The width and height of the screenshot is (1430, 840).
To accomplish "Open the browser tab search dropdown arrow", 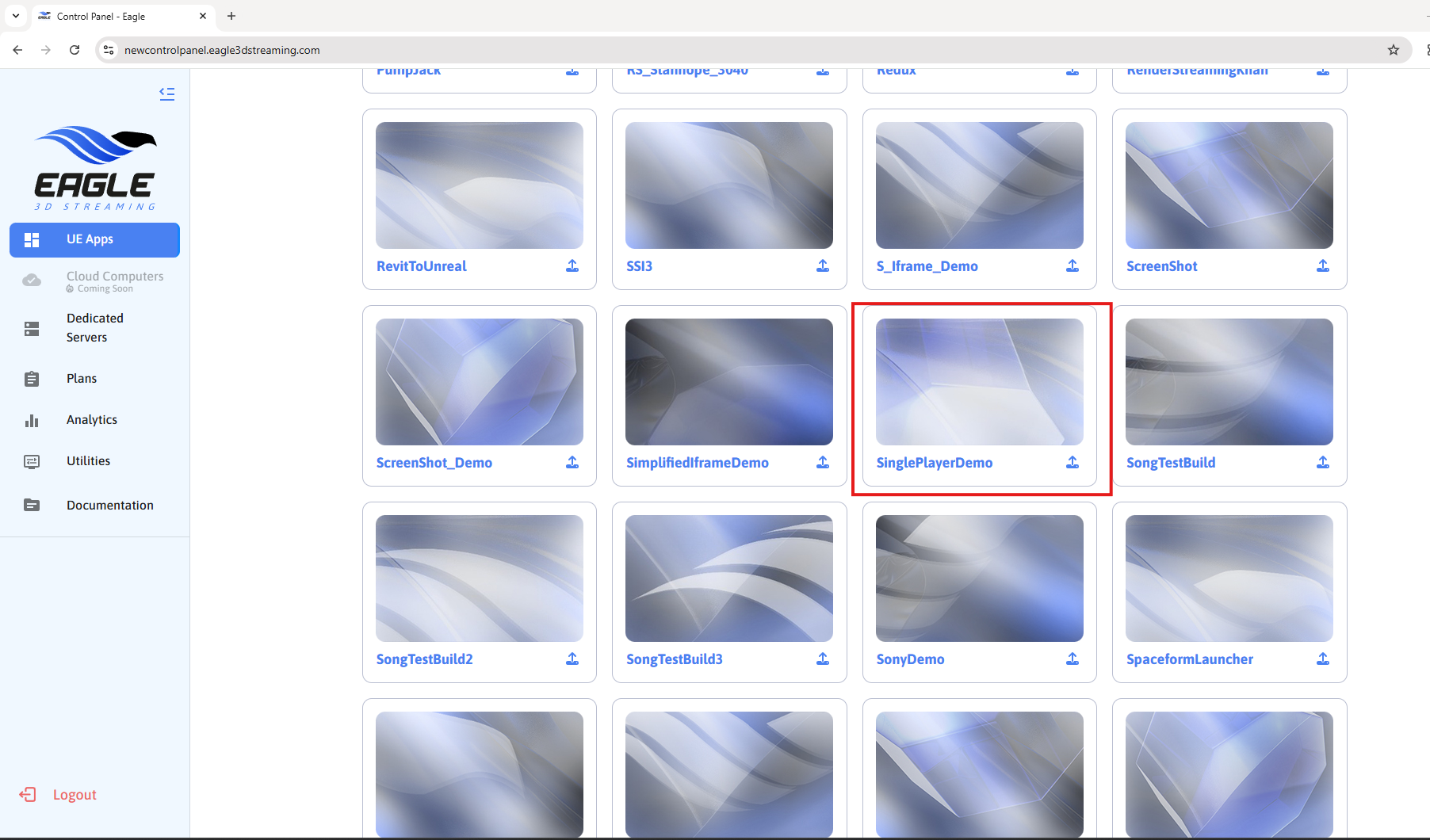I will 16,16.
